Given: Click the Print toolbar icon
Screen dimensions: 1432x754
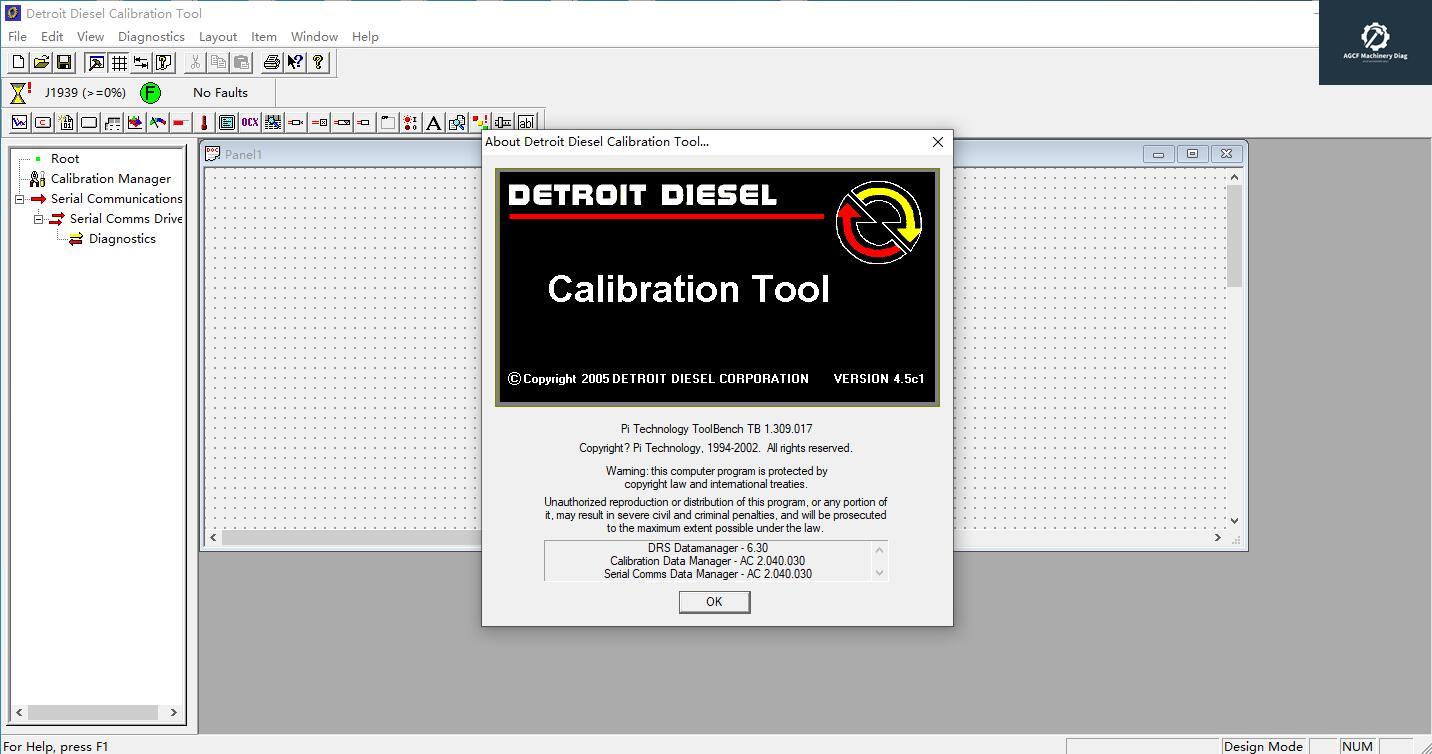Looking at the screenshot, I should [271, 62].
